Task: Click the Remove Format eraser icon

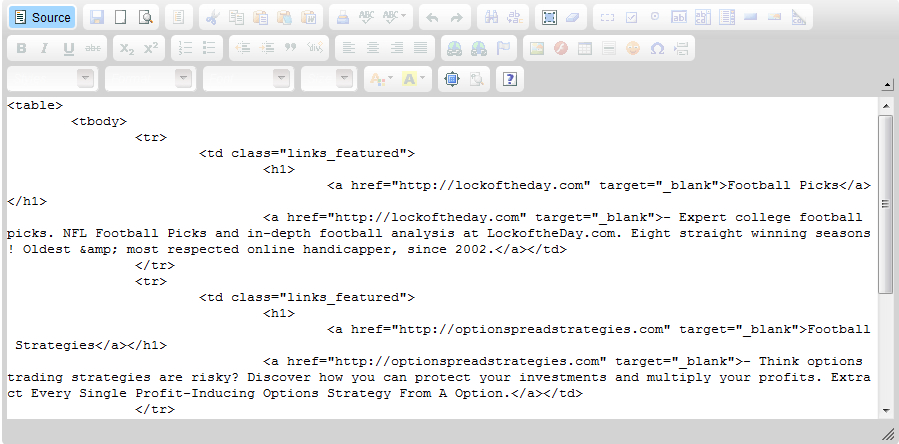Action: pos(573,18)
